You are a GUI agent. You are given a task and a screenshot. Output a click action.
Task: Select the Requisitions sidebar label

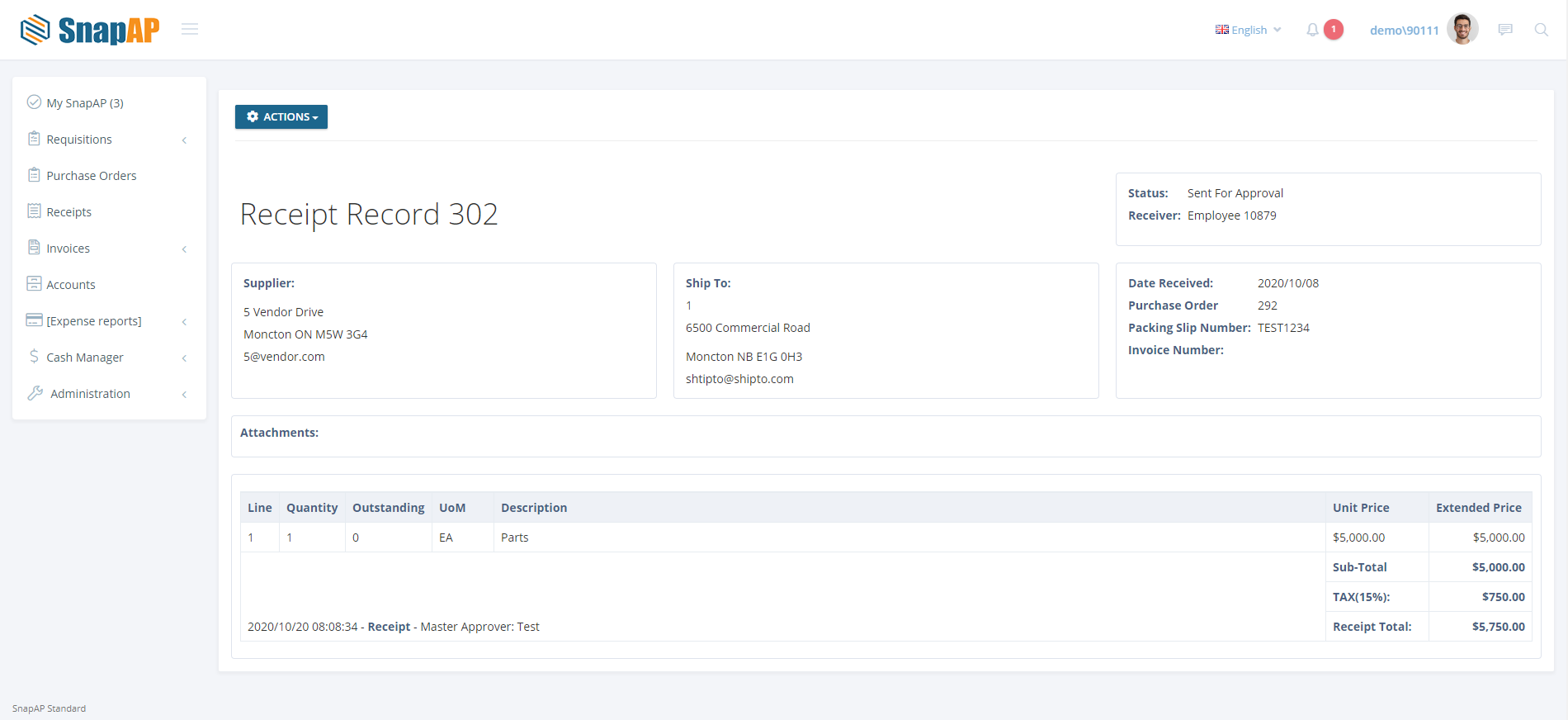pyautogui.click(x=79, y=140)
